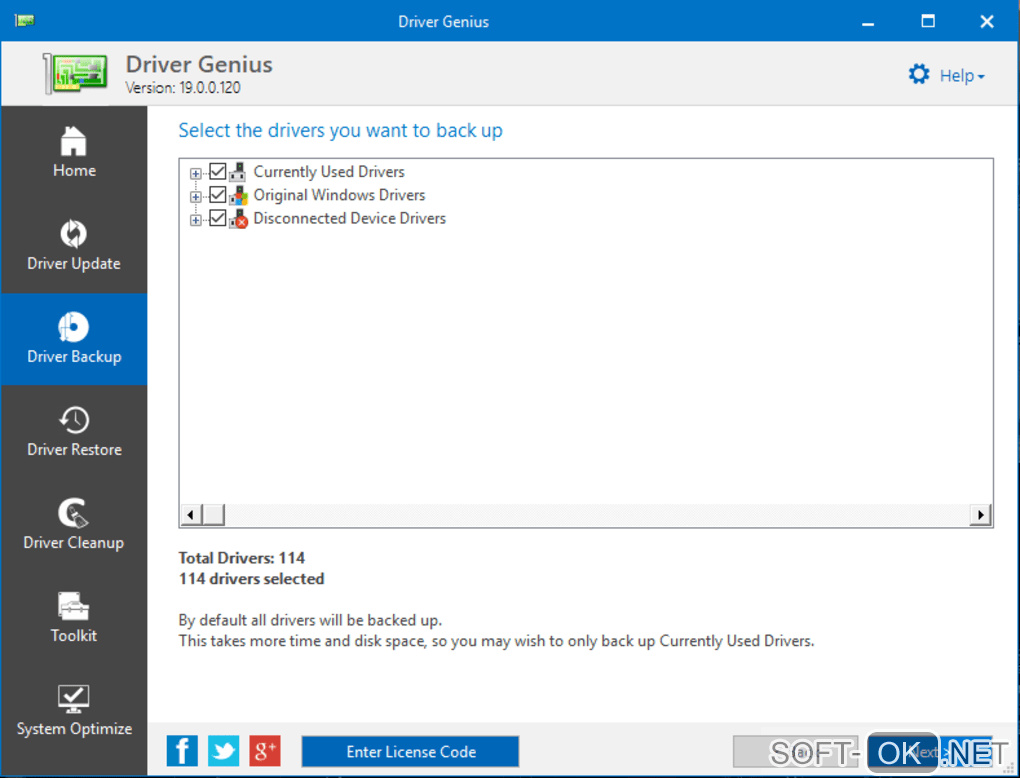Minimize the Driver Genius window
The height and width of the screenshot is (778, 1020).
[868, 22]
